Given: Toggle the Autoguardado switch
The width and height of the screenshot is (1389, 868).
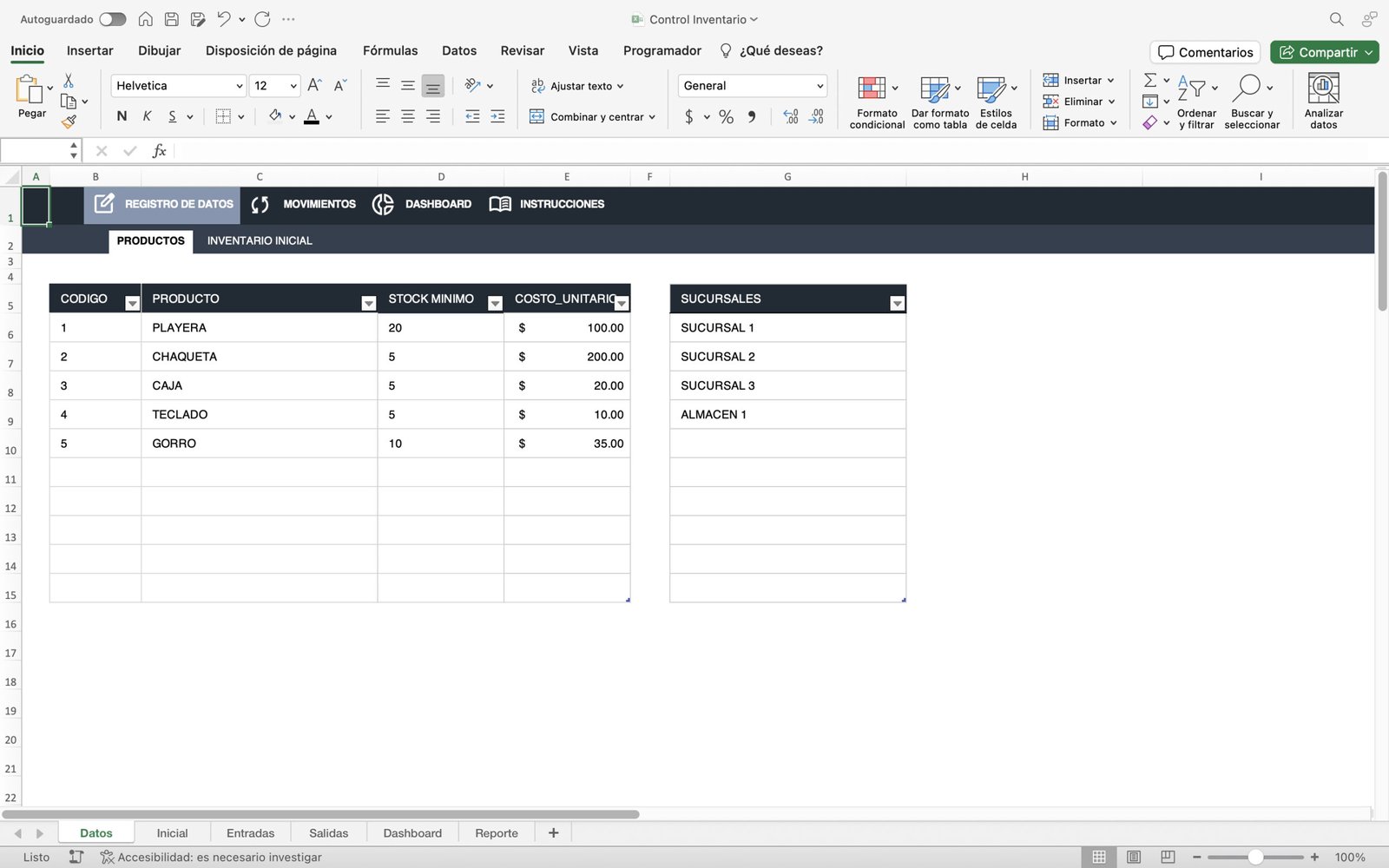Looking at the screenshot, I should pyautogui.click(x=112, y=19).
